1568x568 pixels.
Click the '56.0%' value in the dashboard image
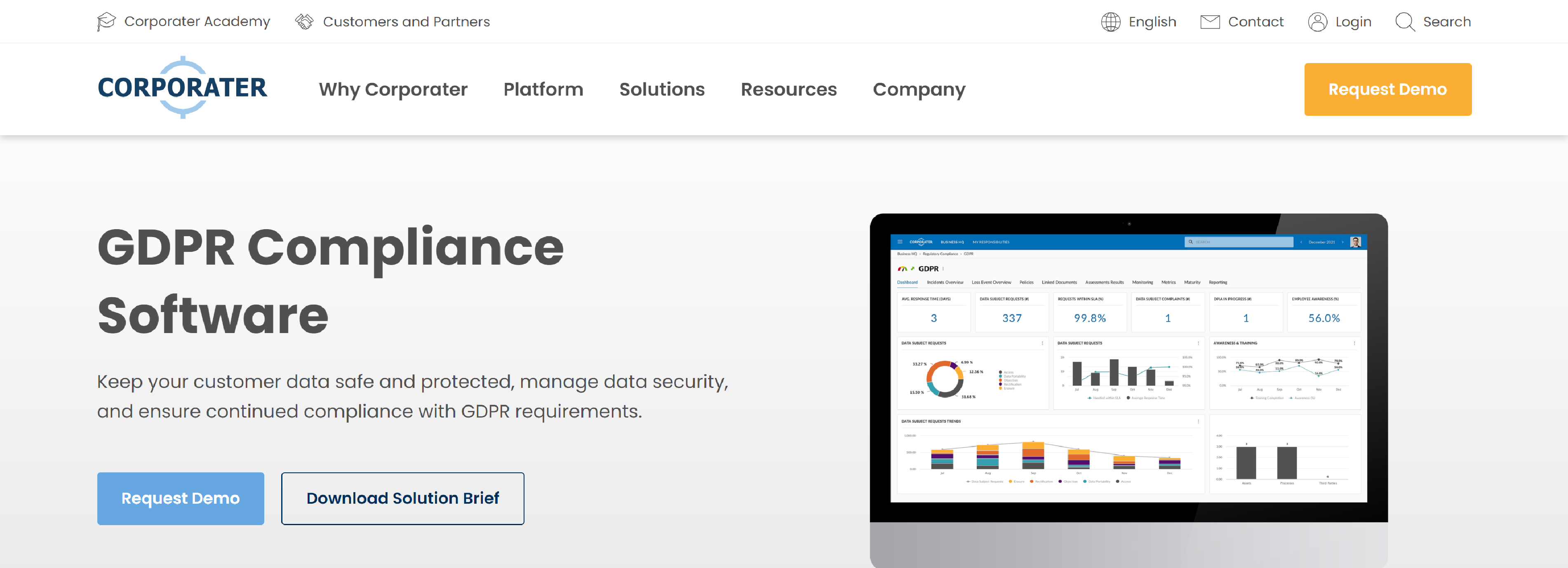(x=1324, y=318)
